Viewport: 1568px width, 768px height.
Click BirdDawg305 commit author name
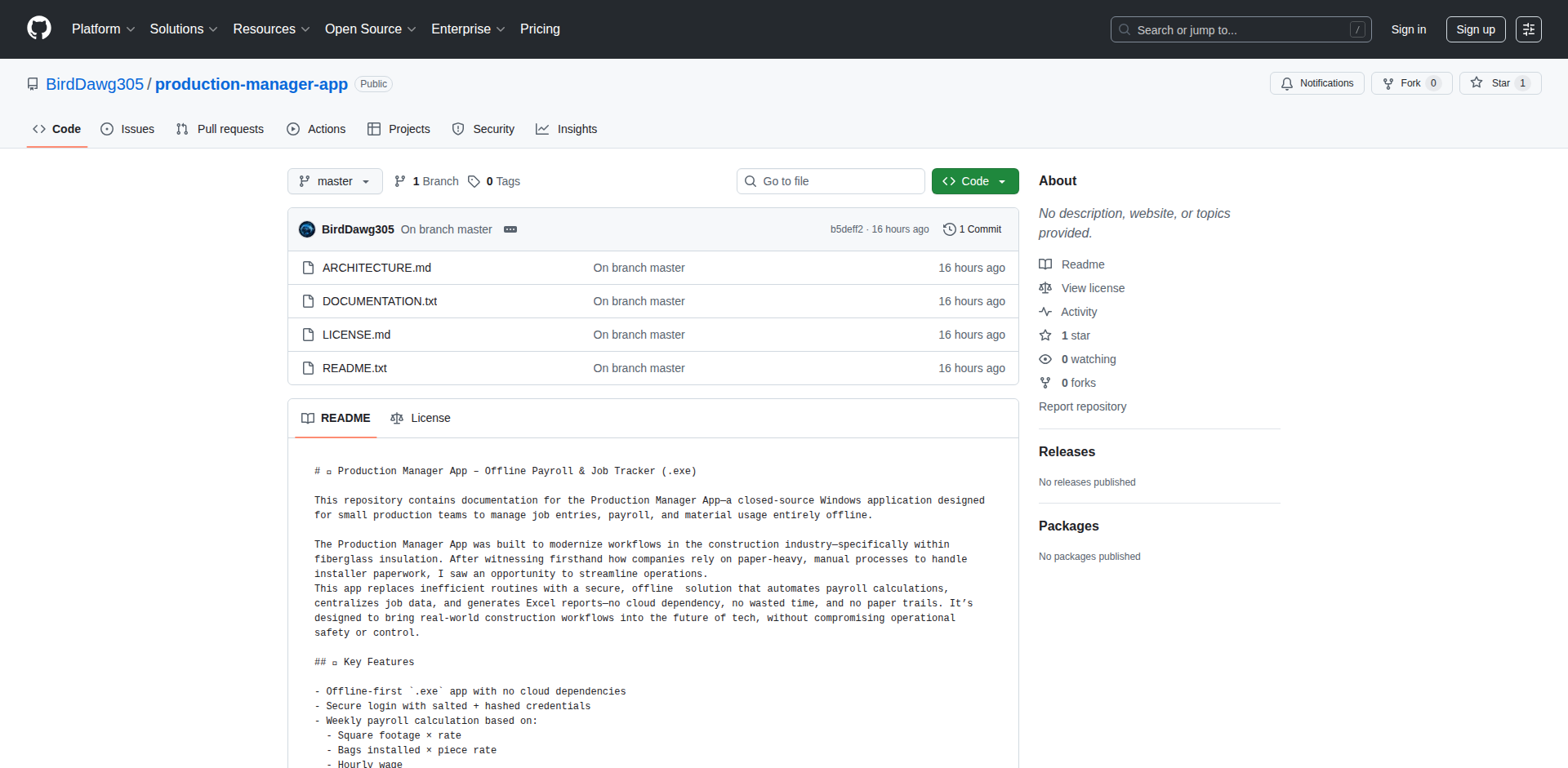tap(358, 229)
